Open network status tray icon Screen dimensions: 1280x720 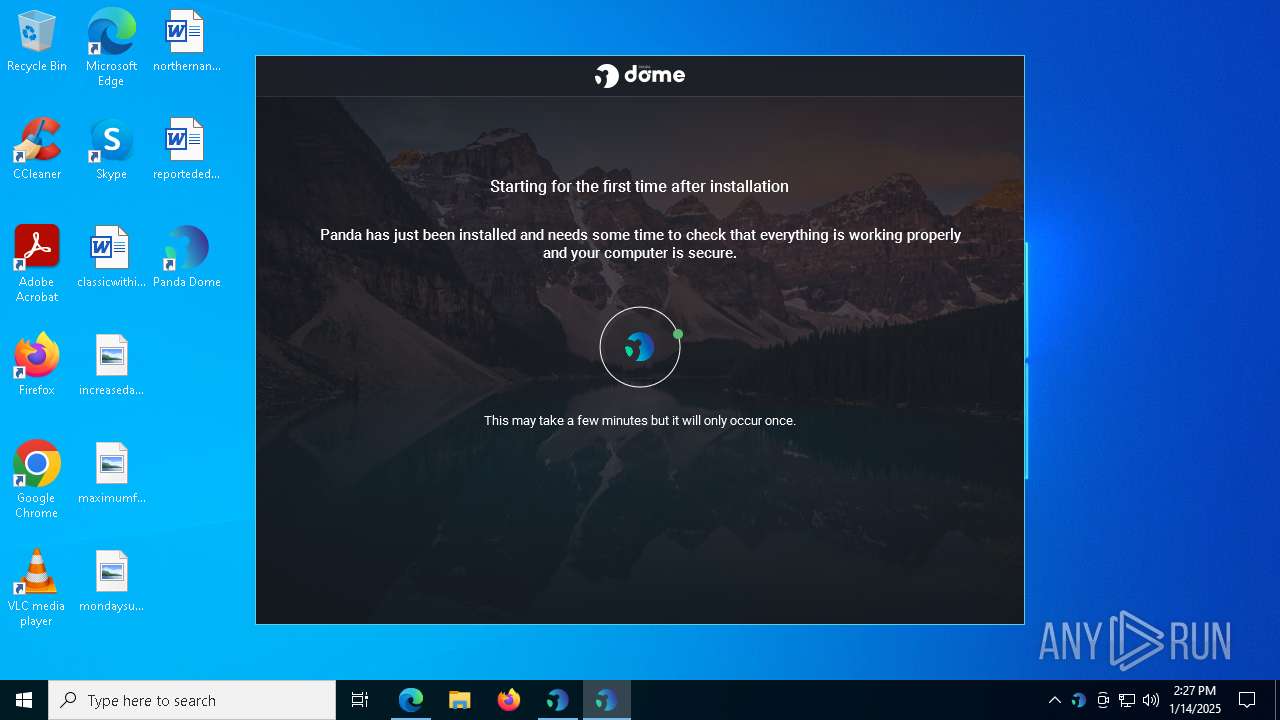click(1127, 700)
